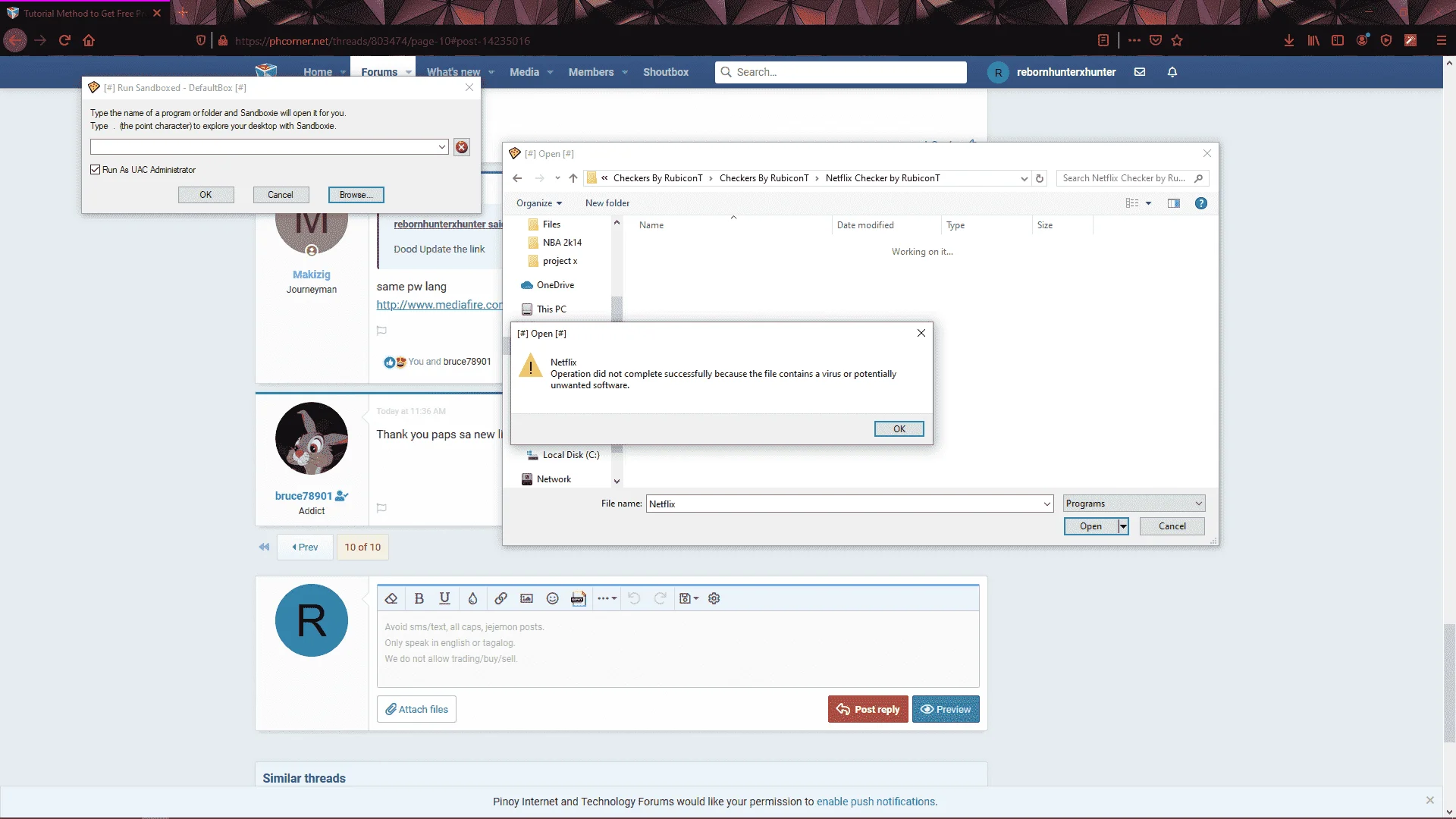Image resolution: width=1456 pixels, height=819 pixels.
Task: Click the forum search field
Action: 840,72
